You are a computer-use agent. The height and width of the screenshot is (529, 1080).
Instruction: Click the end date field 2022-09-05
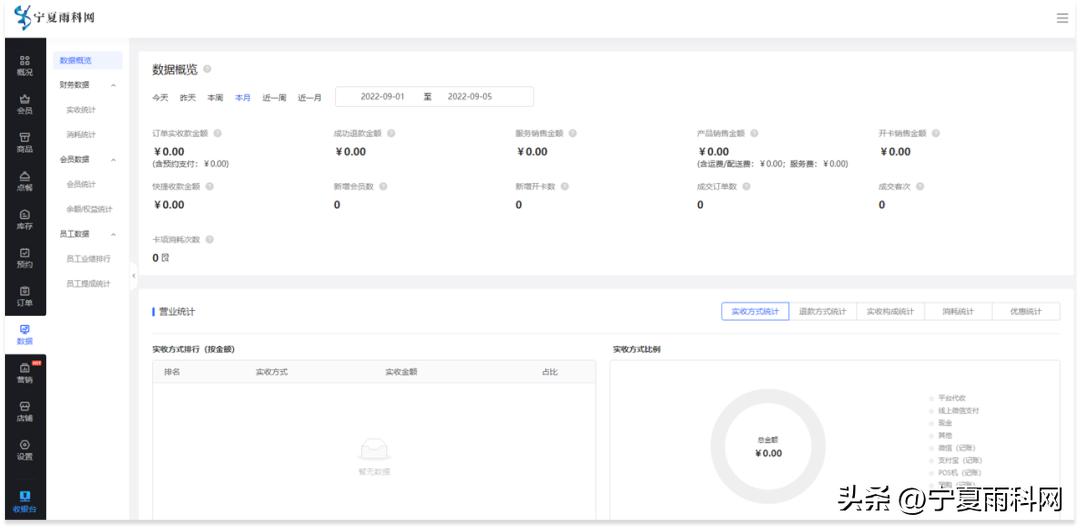(470, 96)
